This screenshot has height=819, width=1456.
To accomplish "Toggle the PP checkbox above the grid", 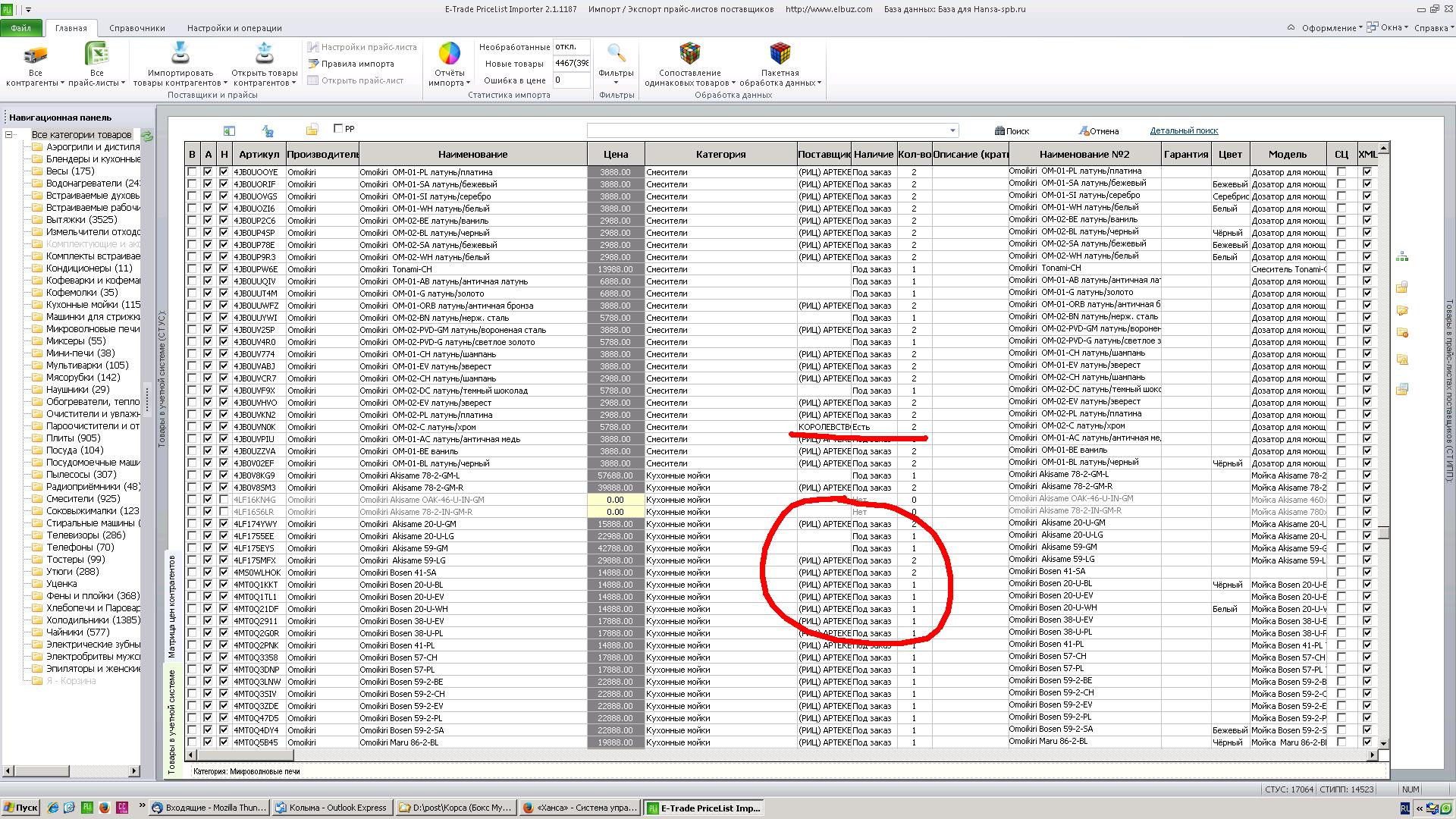I will point(338,128).
